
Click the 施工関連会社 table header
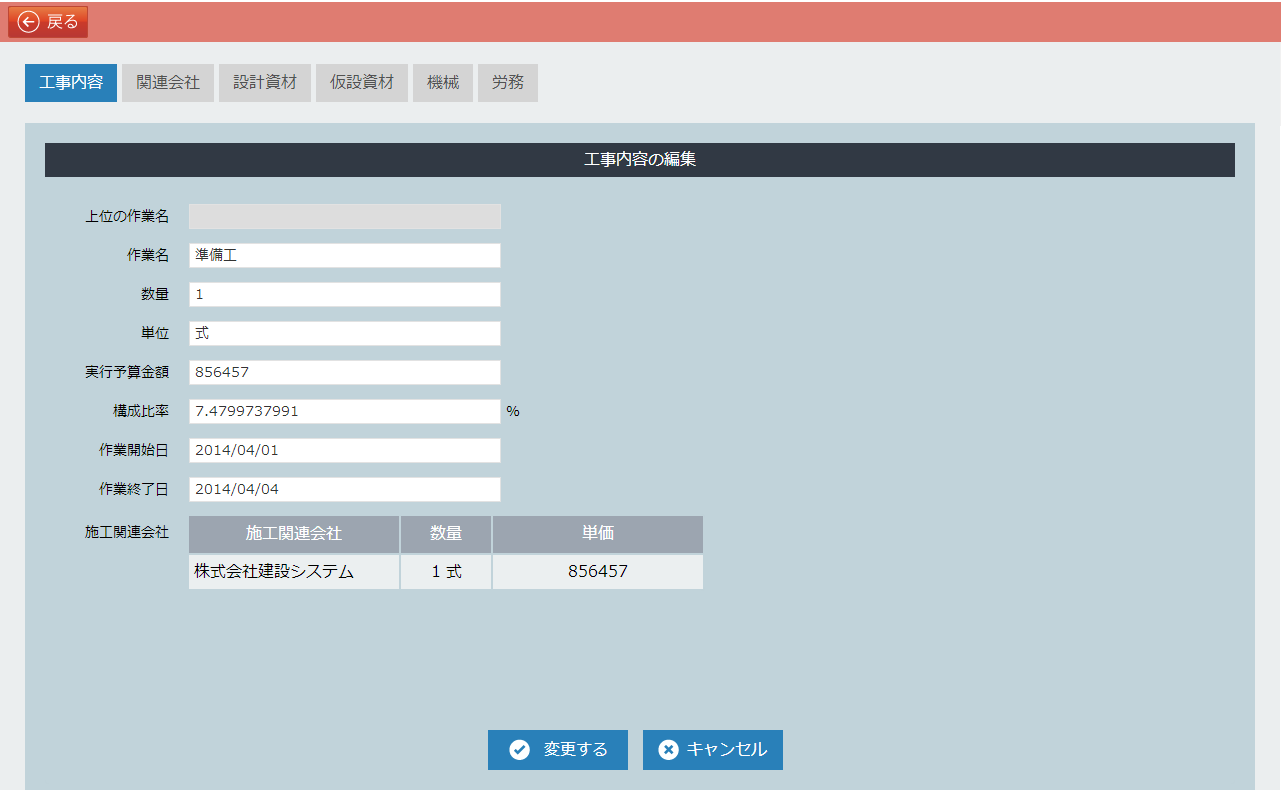(294, 534)
